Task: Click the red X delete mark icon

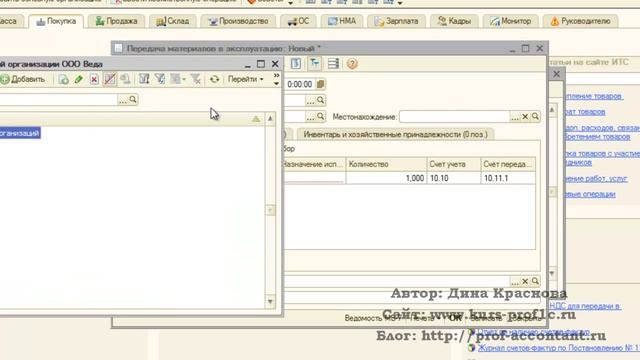Action: [x=94, y=79]
